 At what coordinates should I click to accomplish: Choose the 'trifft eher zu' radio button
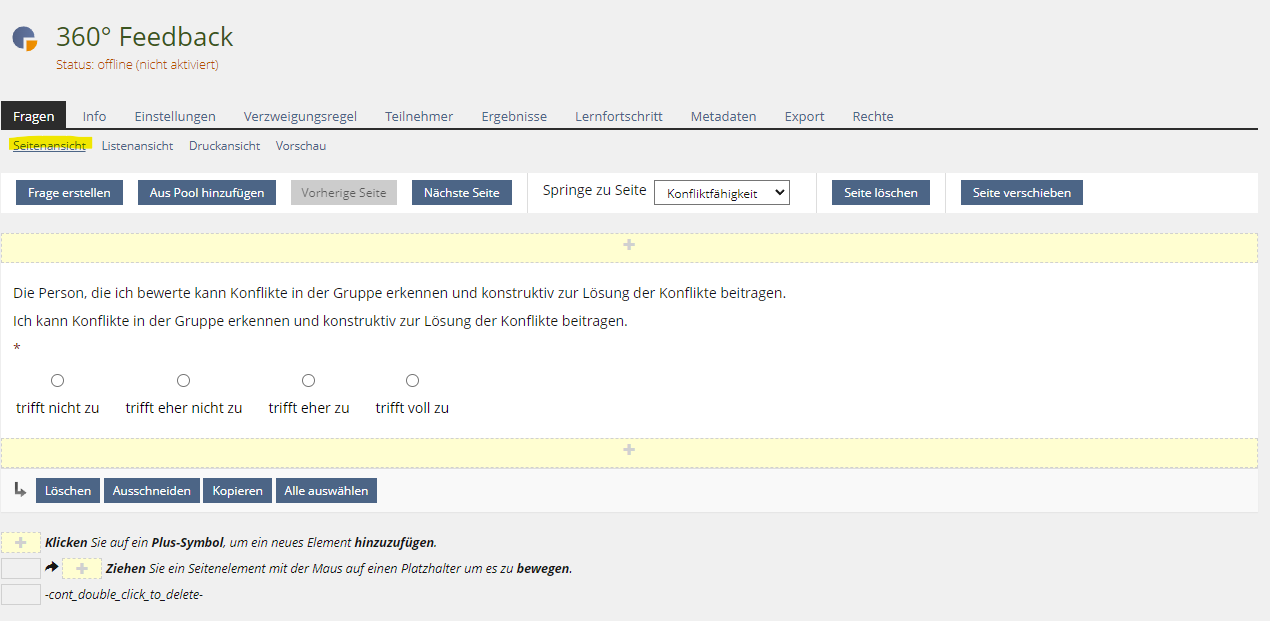tap(308, 380)
